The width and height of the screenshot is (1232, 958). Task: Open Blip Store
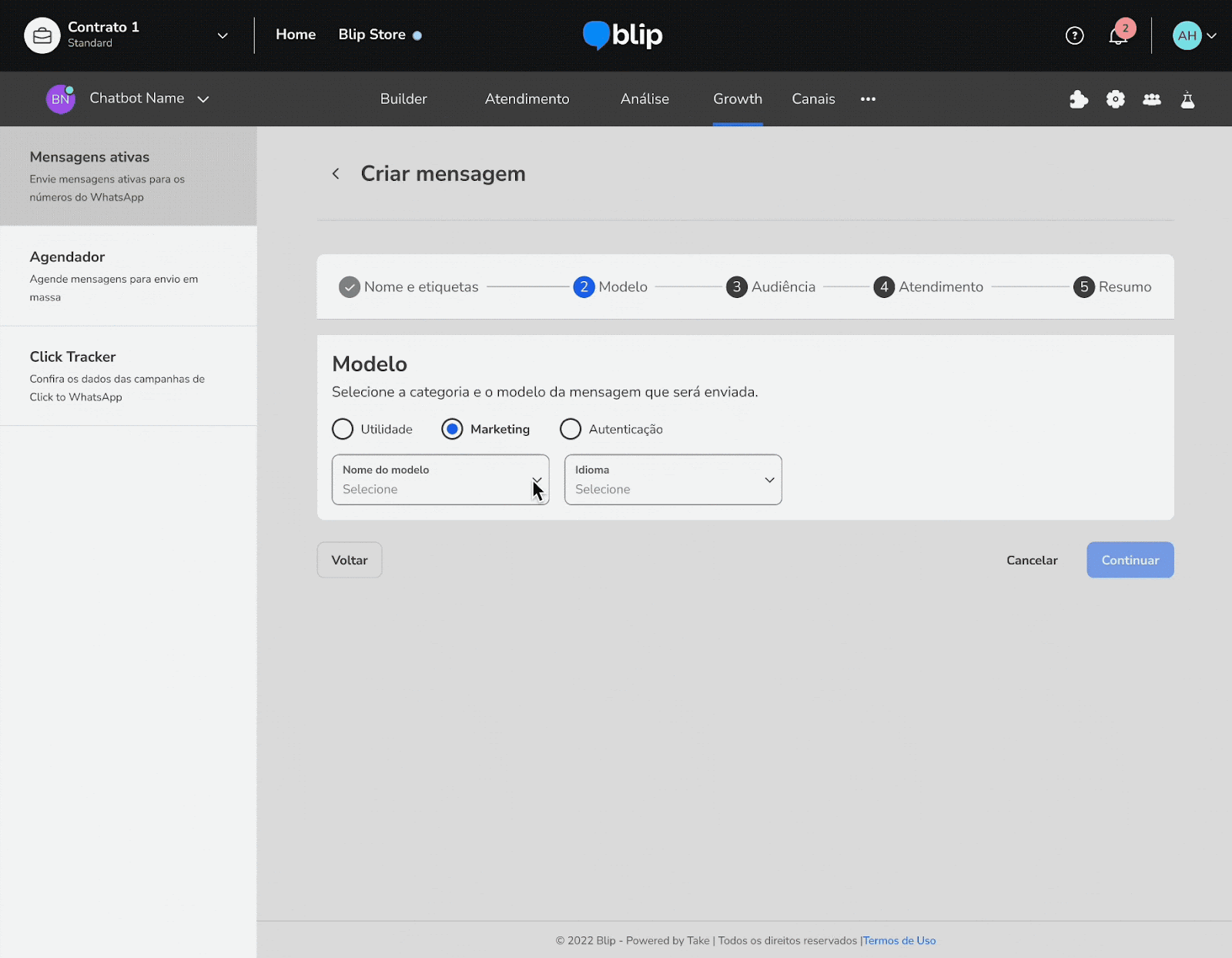point(372,35)
